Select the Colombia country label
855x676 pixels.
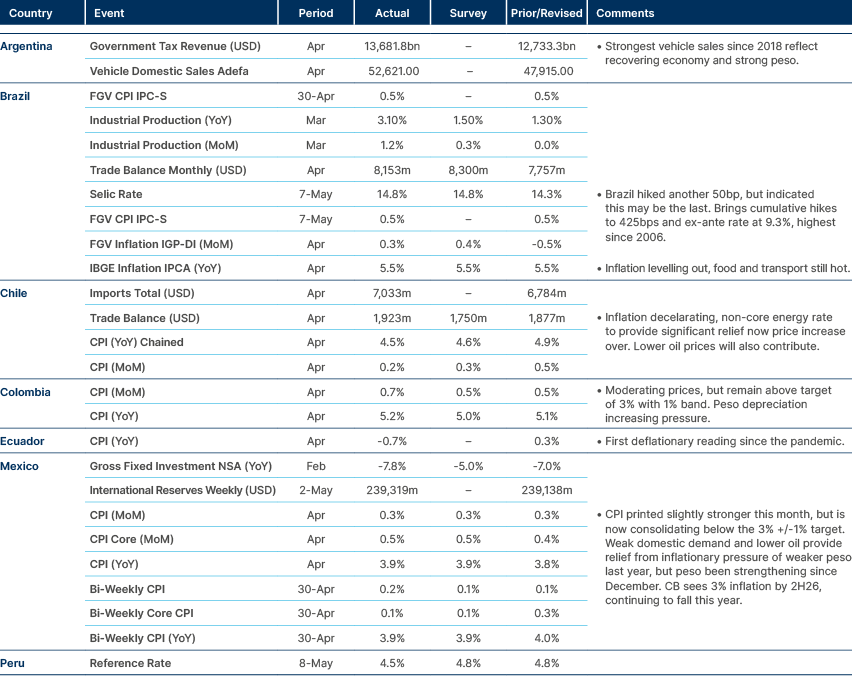[x=25, y=393]
